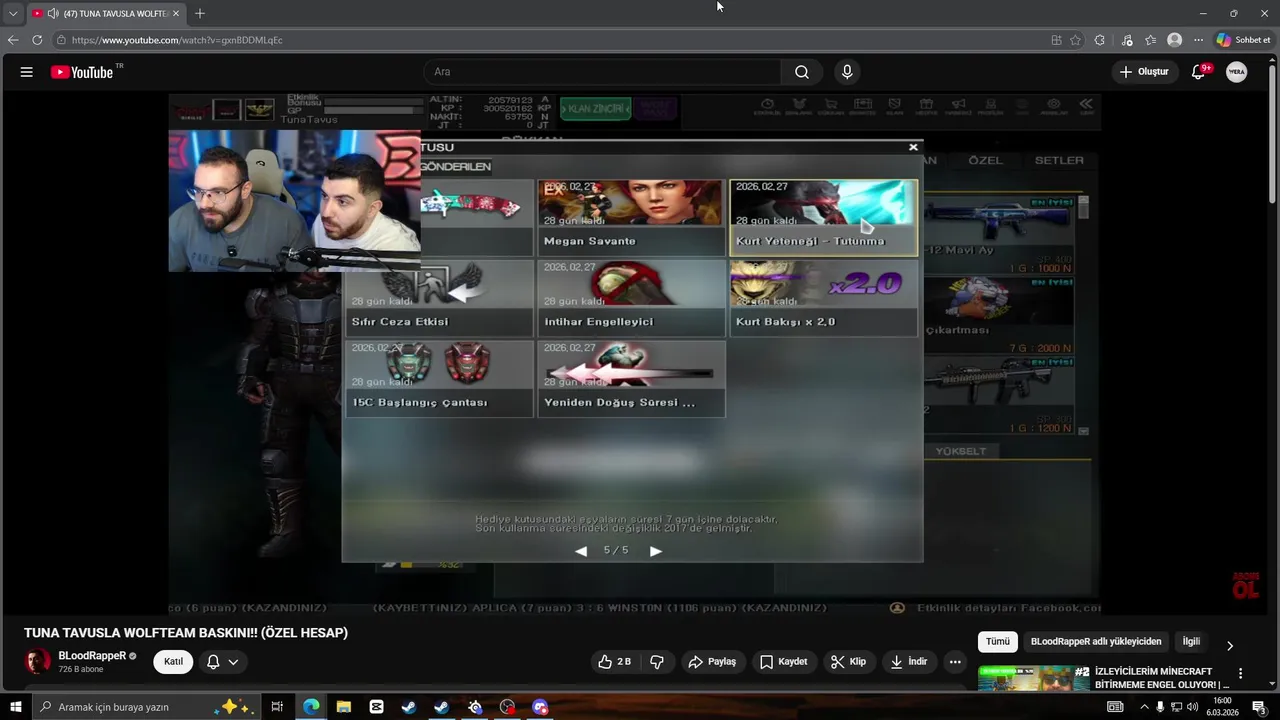Select the 15C Başlangıç Çantası item
The width and height of the screenshot is (1280, 720).
(439, 379)
